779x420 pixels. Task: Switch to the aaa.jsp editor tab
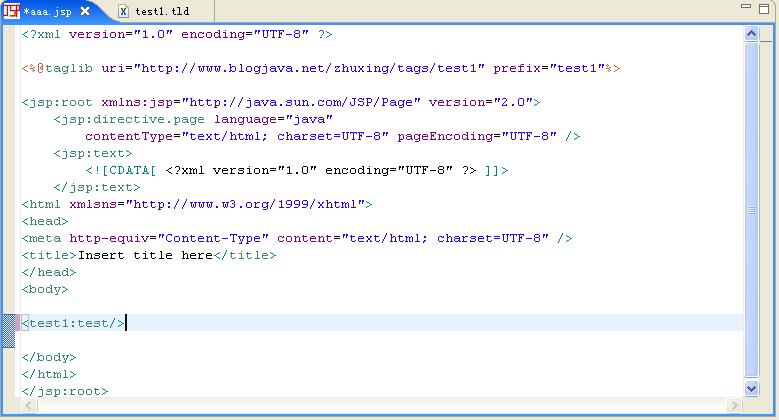click(48, 11)
